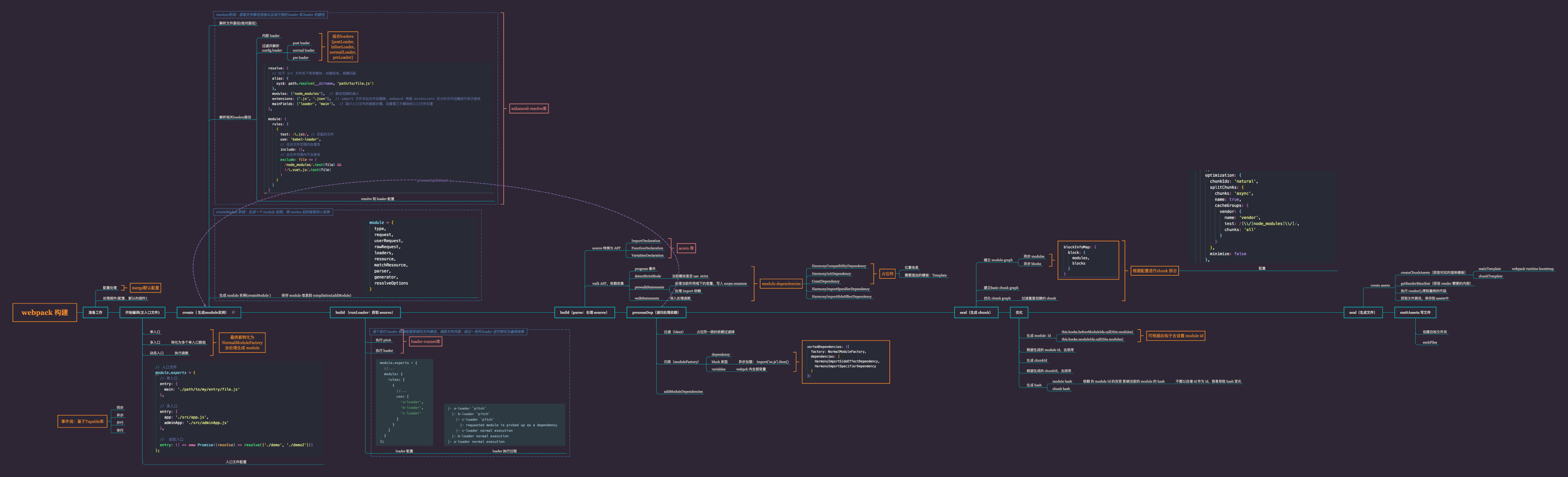This screenshot has width=1568, height=477.
Task: Select the 'loader-runner库' callout
Action: click(425, 342)
